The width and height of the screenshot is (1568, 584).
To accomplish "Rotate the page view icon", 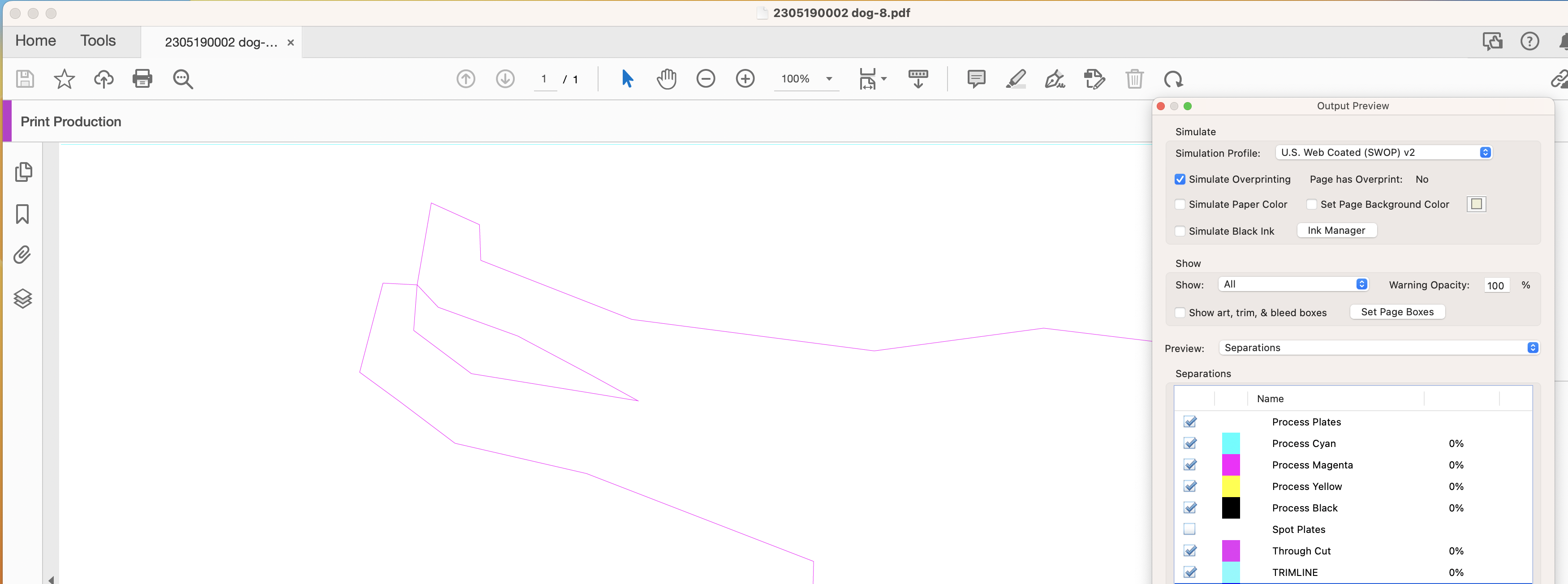I will point(1173,79).
